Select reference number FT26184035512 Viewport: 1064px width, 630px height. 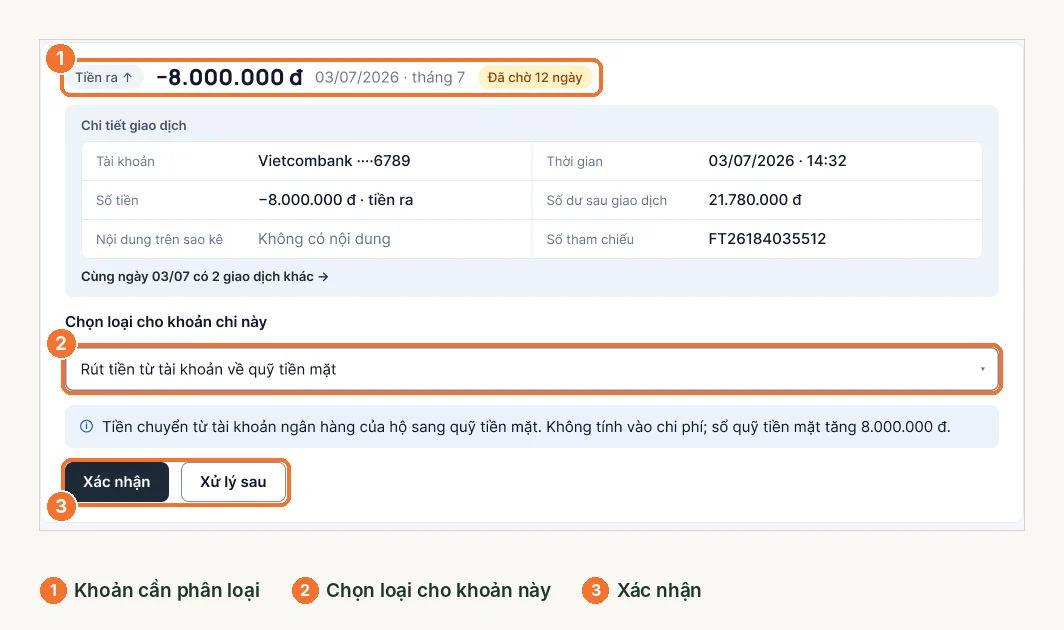click(767, 239)
